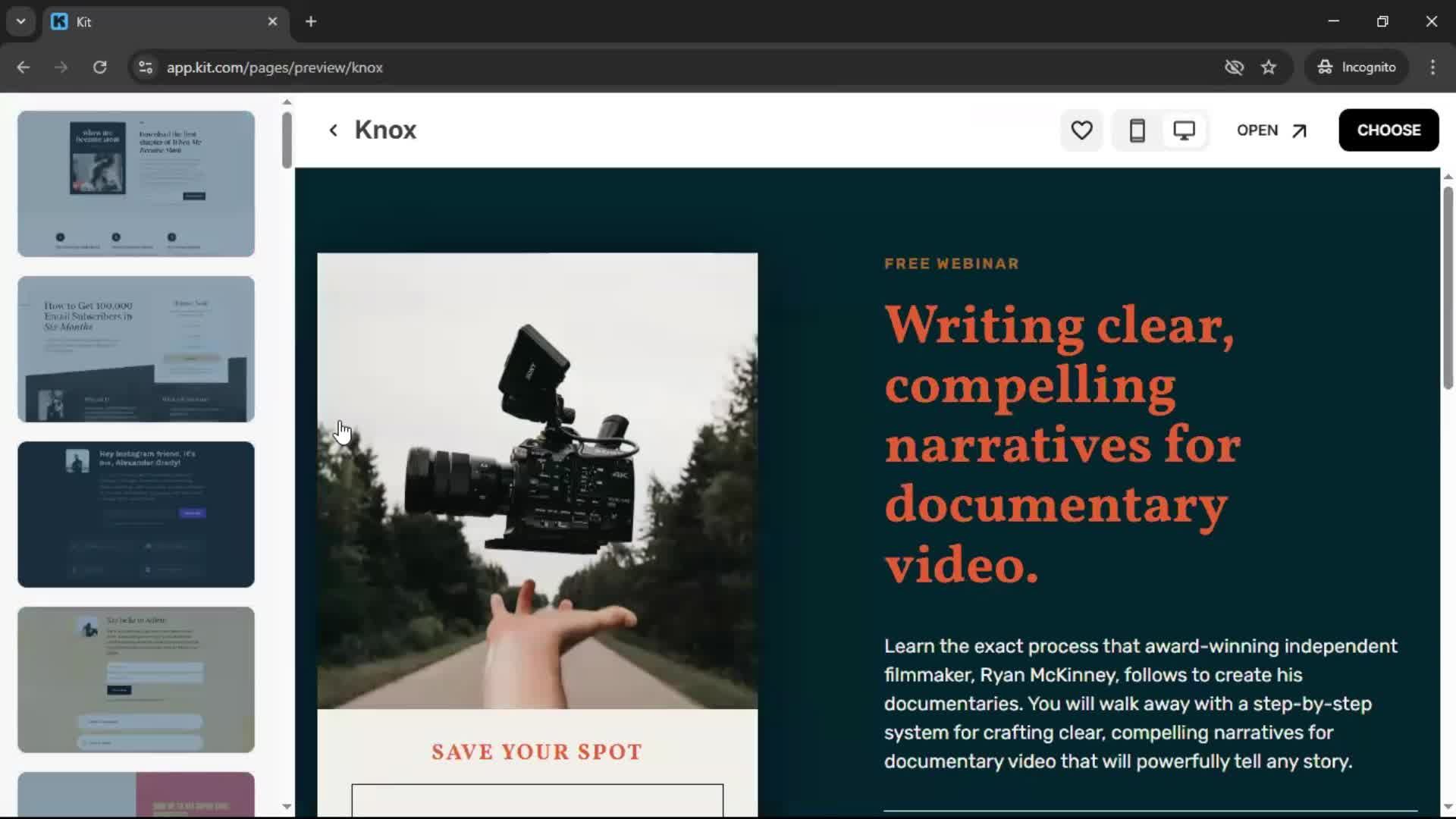
Task: Click the CHOOSE button
Action: (x=1389, y=130)
